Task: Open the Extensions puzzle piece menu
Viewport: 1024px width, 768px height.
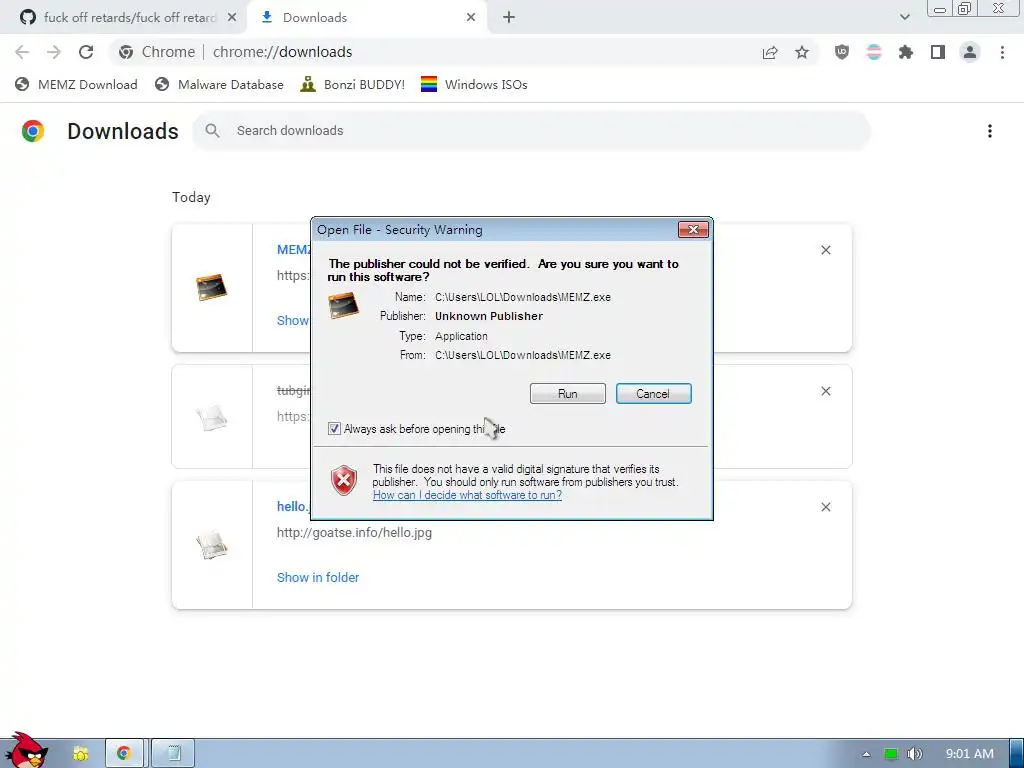Action: tap(906, 52)
